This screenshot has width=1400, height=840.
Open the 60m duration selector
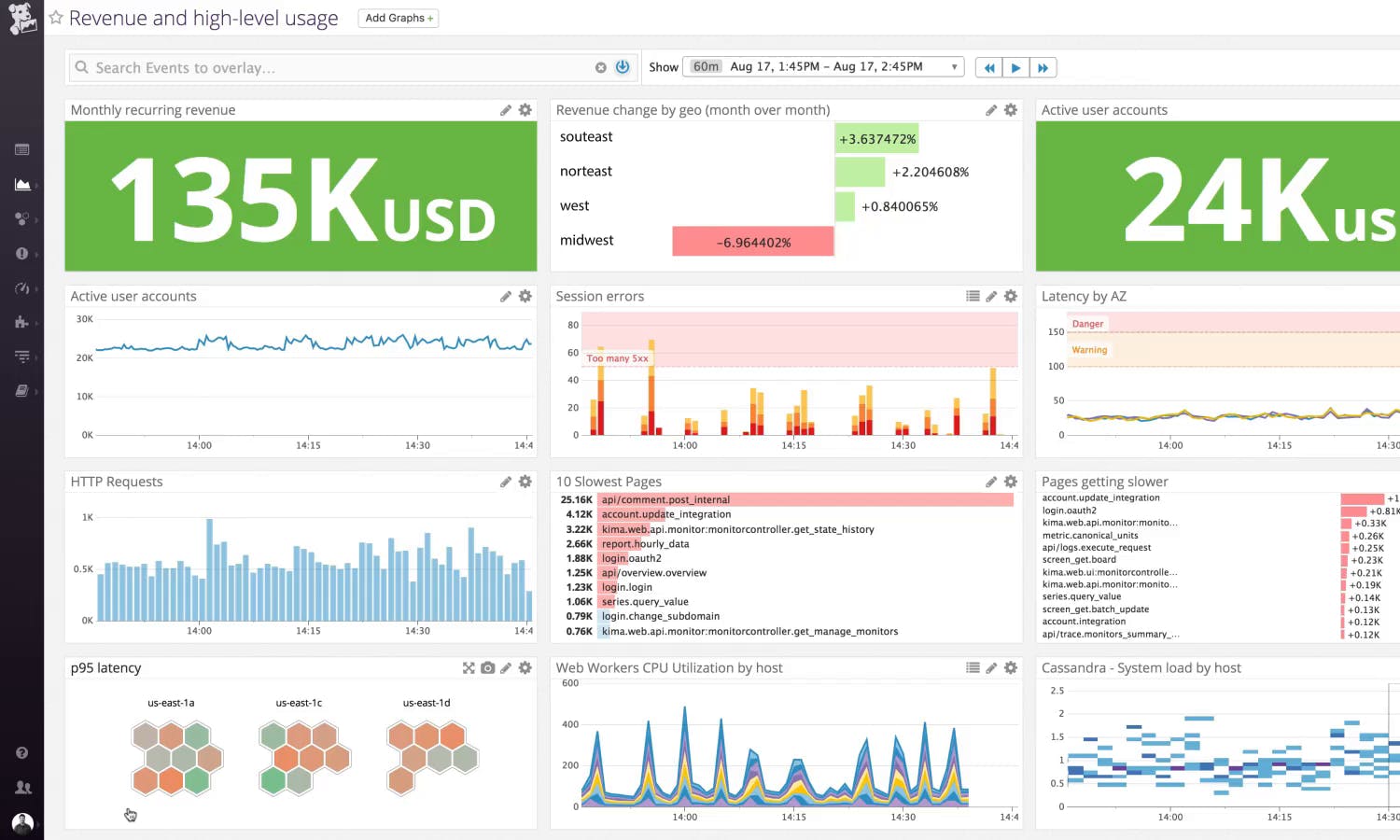[x=706, y=66]
